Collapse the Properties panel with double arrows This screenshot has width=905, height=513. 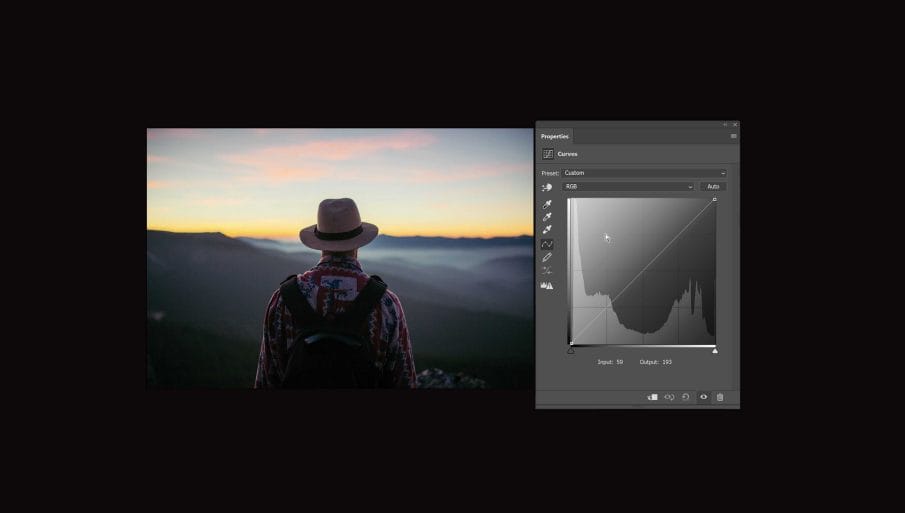pyautogui.click(x=726, y=125)
